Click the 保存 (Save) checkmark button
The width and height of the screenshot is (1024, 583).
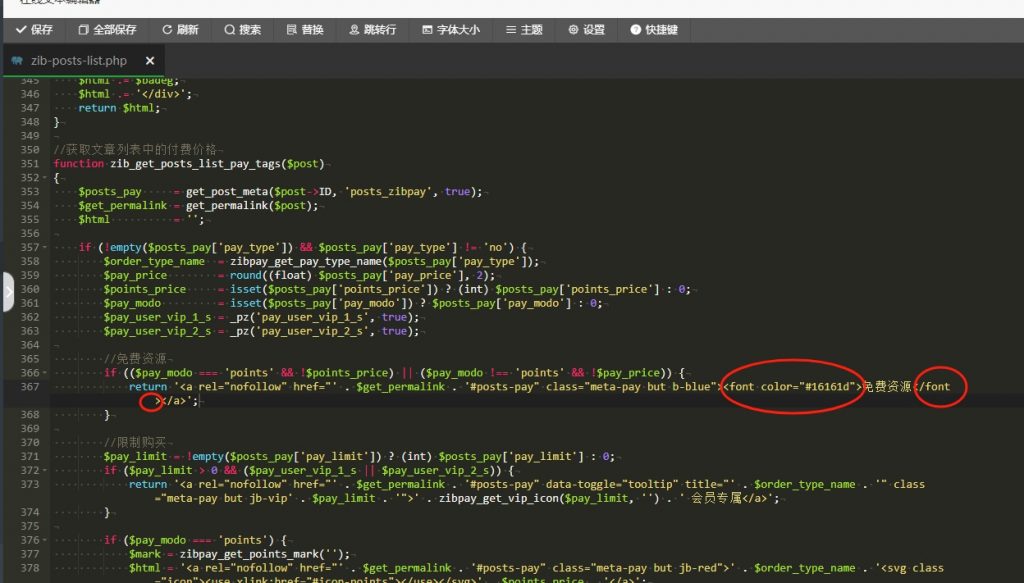(34, 30)
